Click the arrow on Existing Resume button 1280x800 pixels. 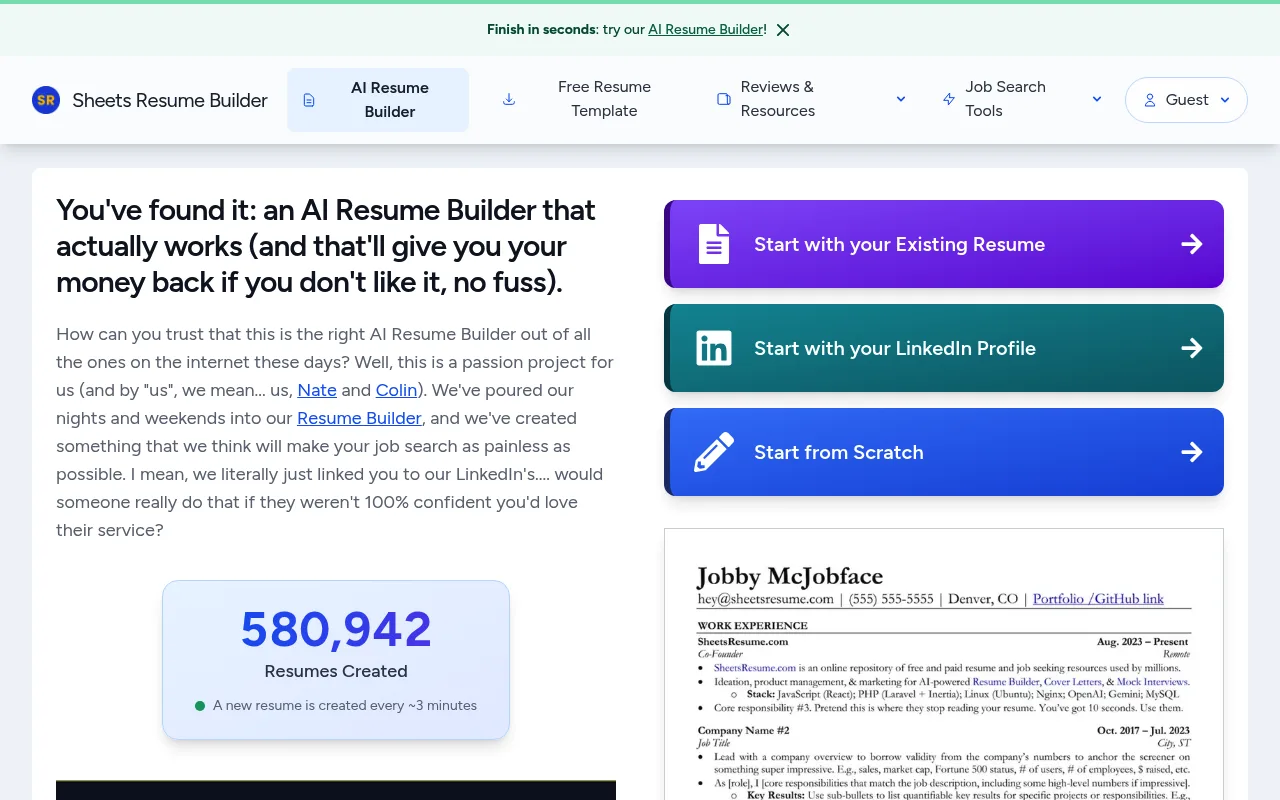(1191, 244)
